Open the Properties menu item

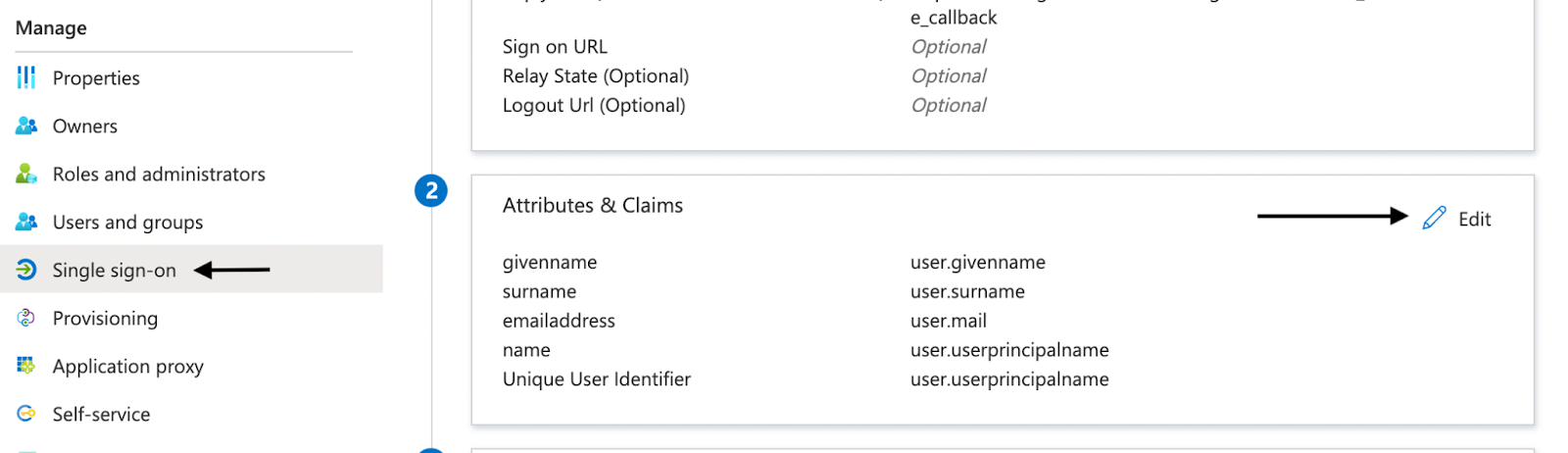(x=96, y=78)
